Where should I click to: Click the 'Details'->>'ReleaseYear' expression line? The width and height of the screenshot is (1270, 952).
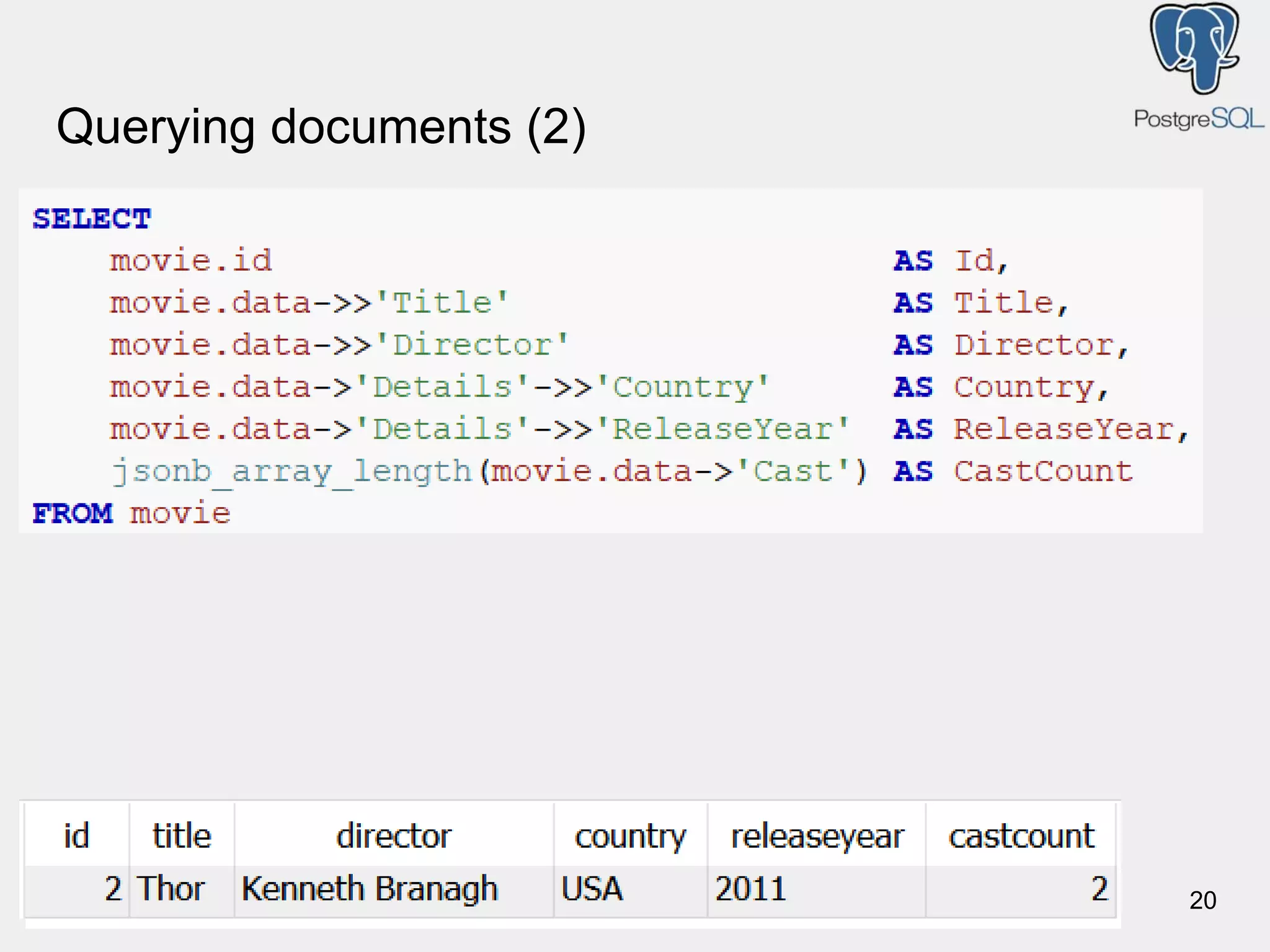(x=479, y=430)
